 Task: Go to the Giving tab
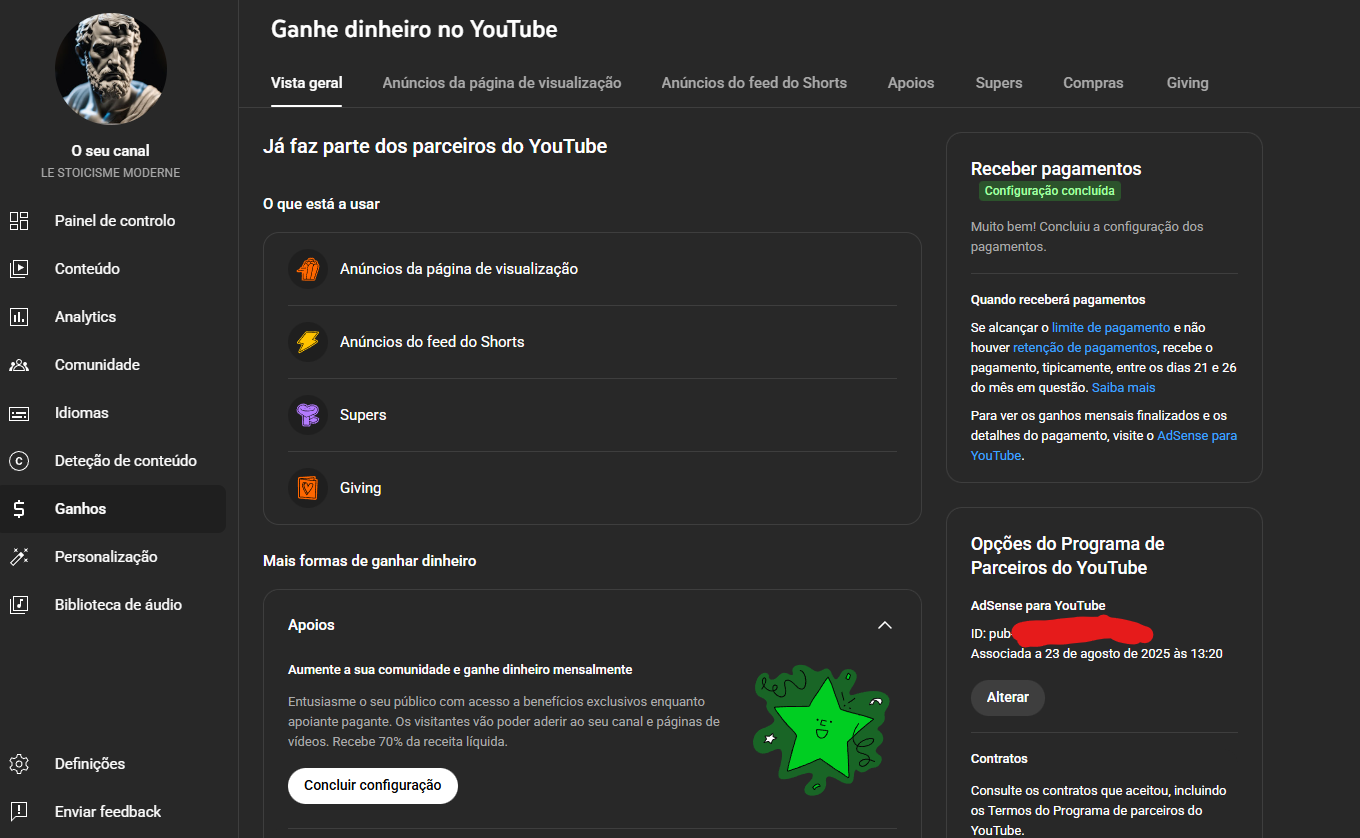[1187, 83]
